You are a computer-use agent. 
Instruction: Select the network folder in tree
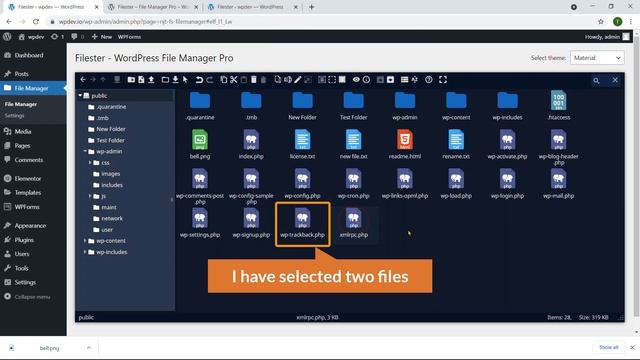click(111, 218)
